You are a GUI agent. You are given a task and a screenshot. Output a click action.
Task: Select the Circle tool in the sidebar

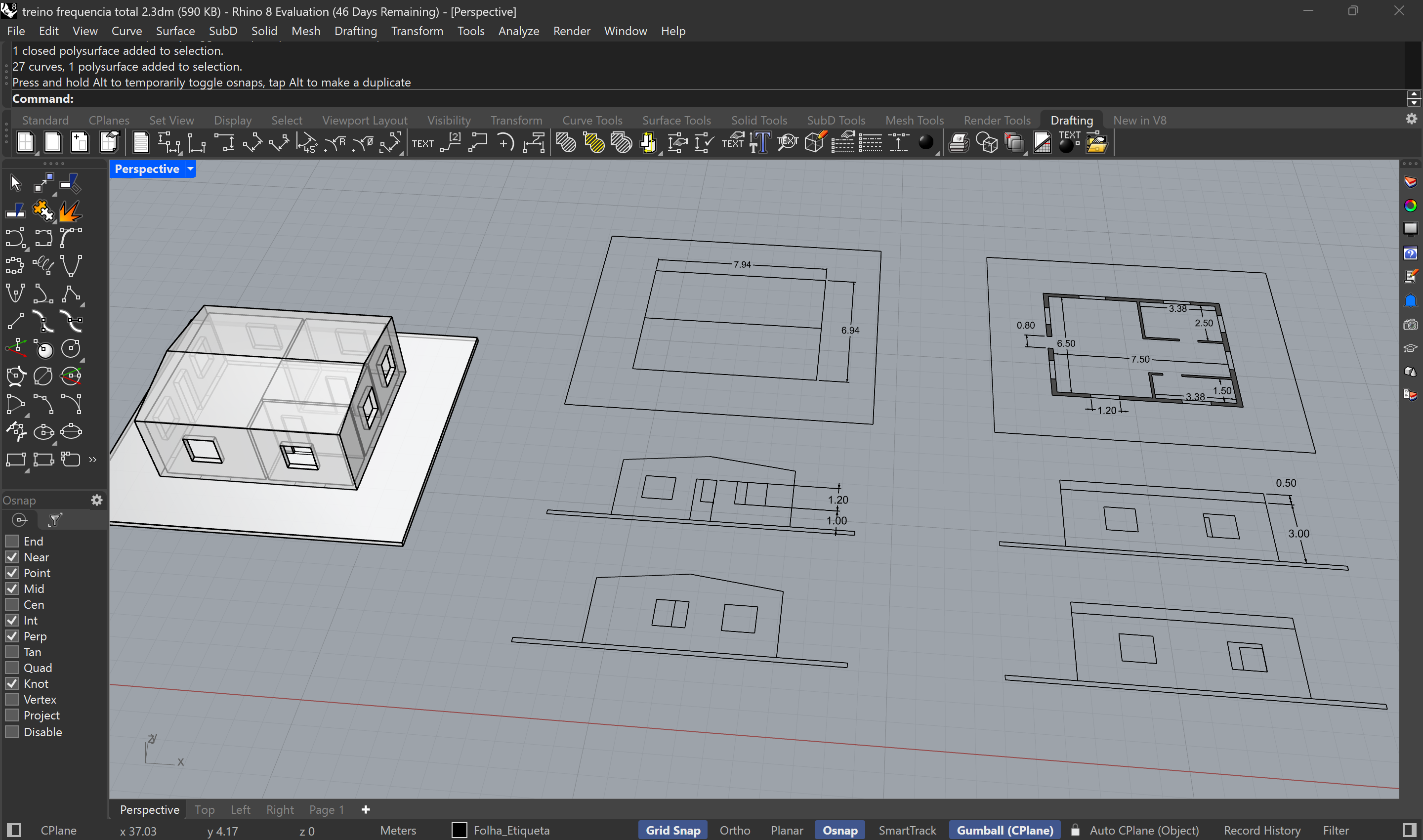tap(71, 349)
